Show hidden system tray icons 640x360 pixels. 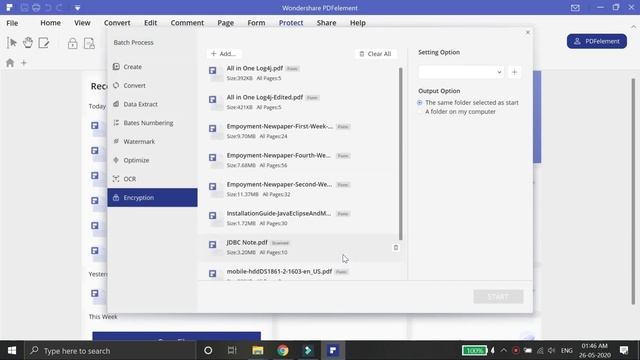pos(504,350)
